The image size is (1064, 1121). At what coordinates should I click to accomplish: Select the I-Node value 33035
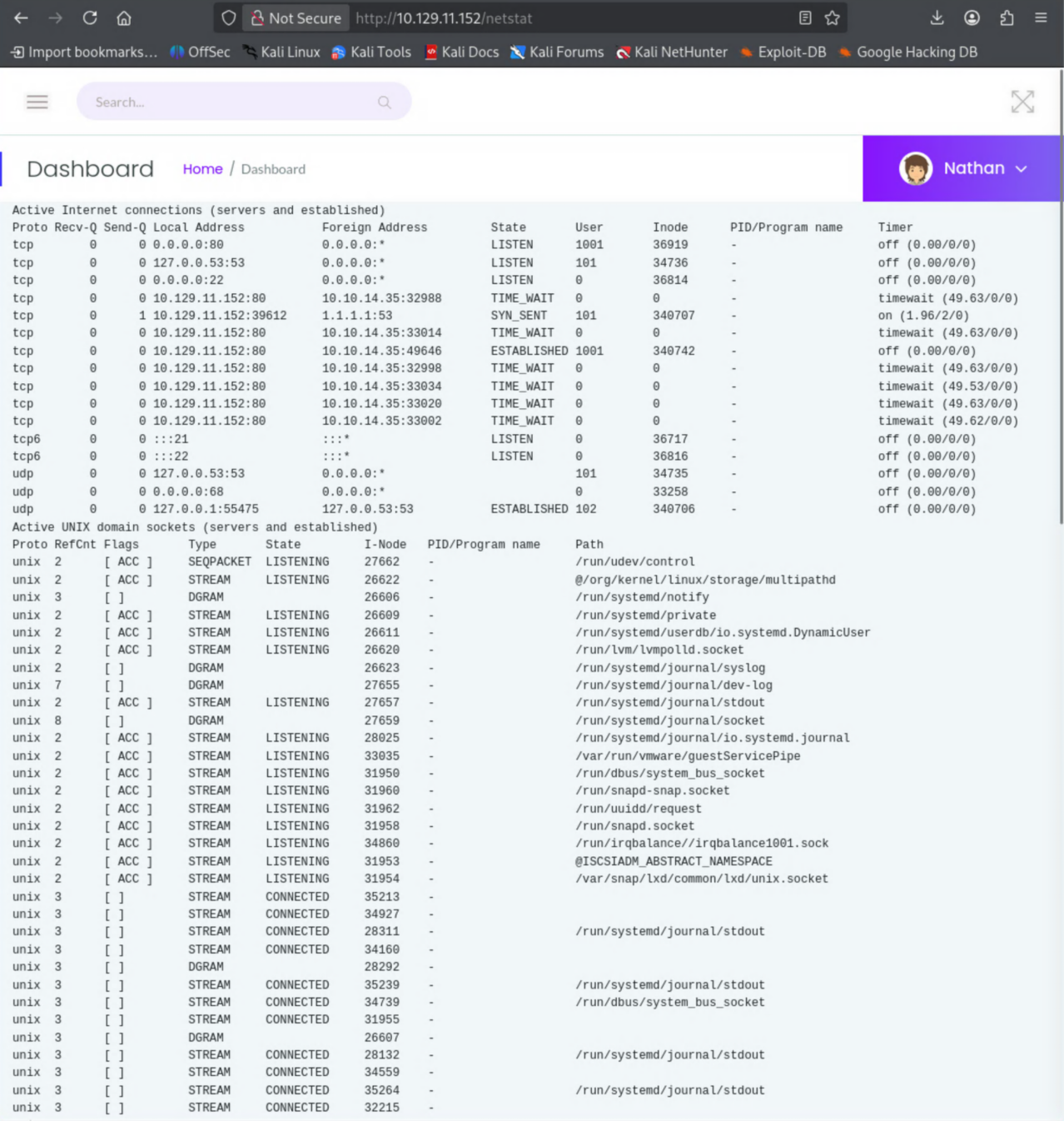click(381, 756)
